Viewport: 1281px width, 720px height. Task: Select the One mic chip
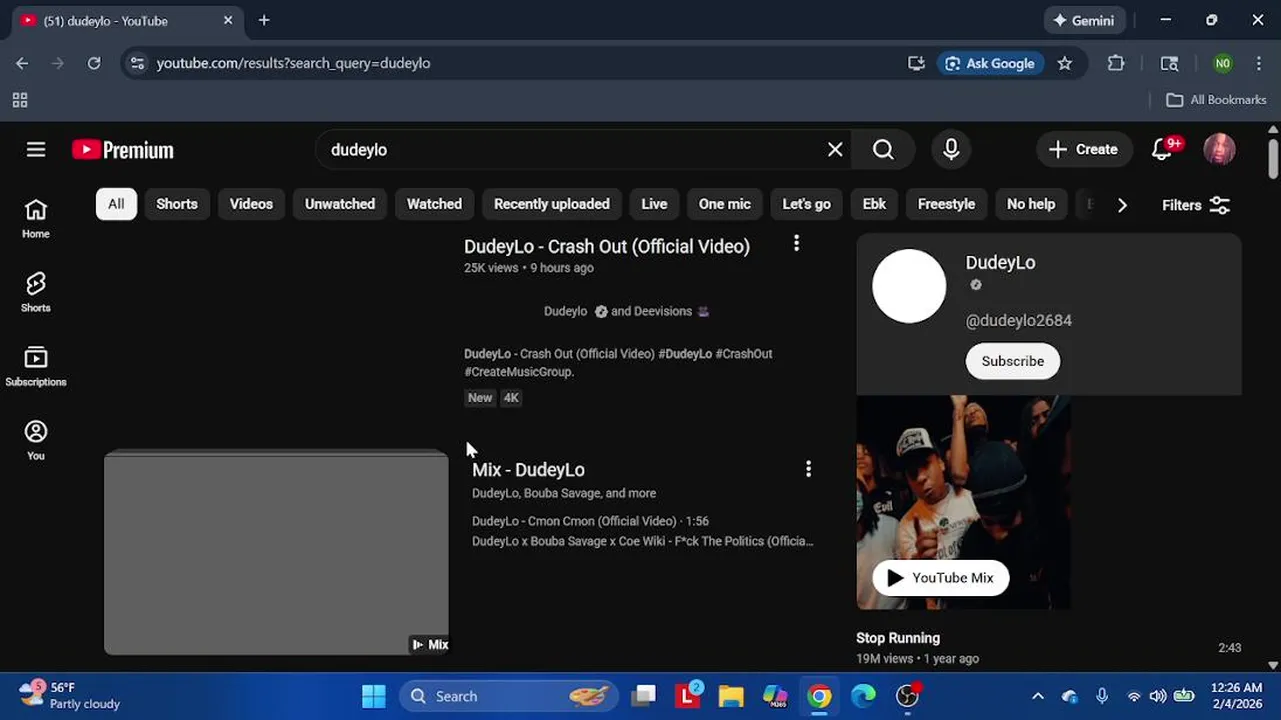click(x=725, y=204)
